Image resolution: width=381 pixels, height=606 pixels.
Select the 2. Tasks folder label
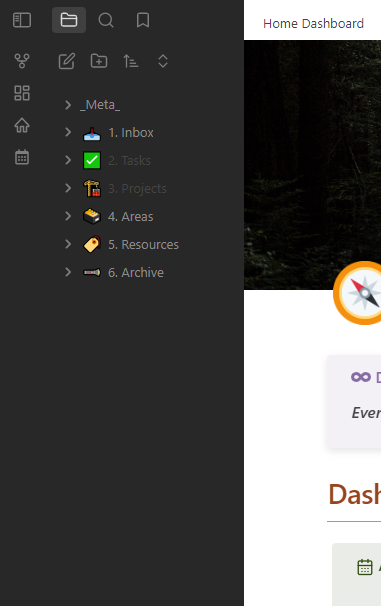pos(129,160)
